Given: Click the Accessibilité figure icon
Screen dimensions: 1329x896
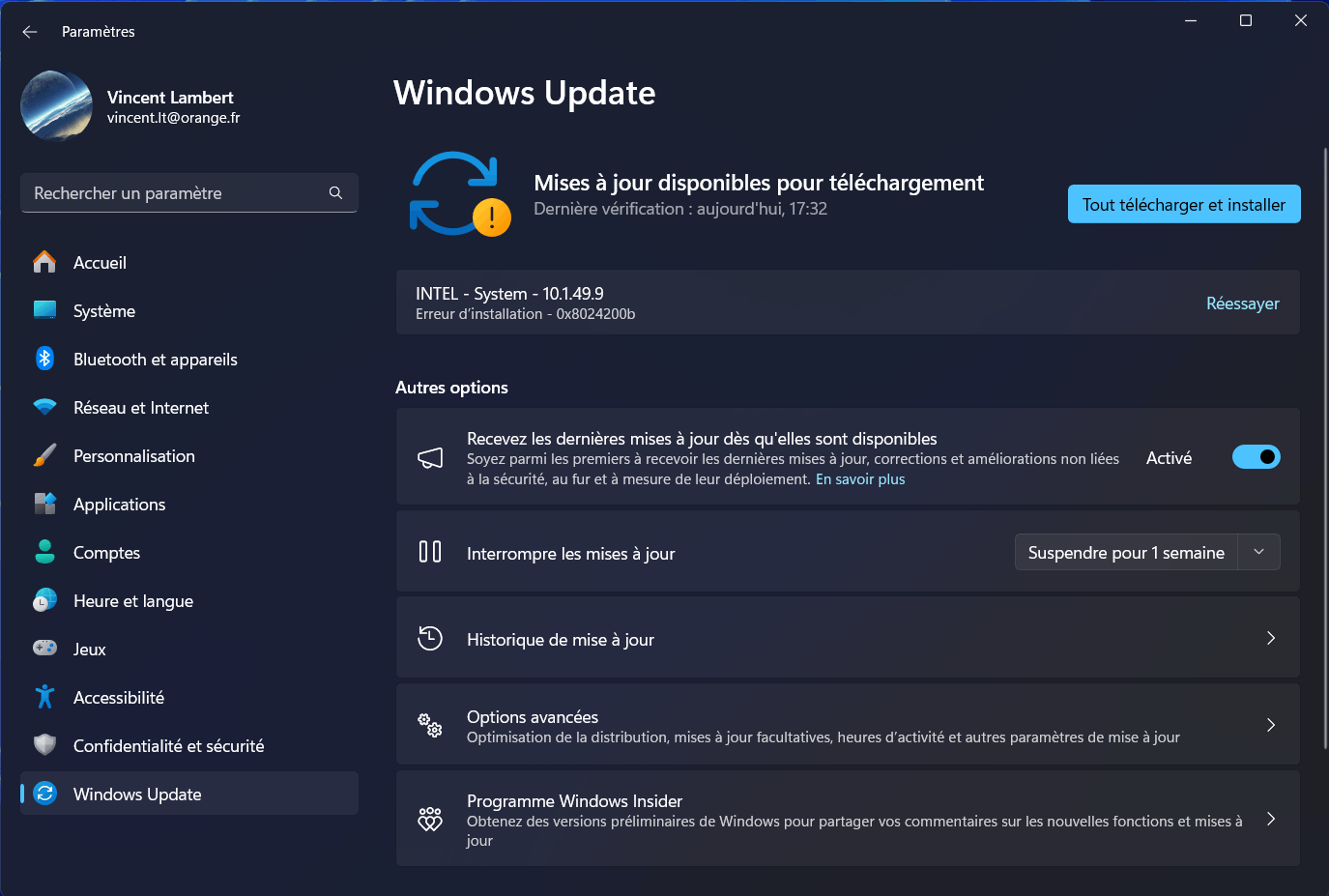Looking at the screenshot, I should pyautogui.click(x=44, y=697).
